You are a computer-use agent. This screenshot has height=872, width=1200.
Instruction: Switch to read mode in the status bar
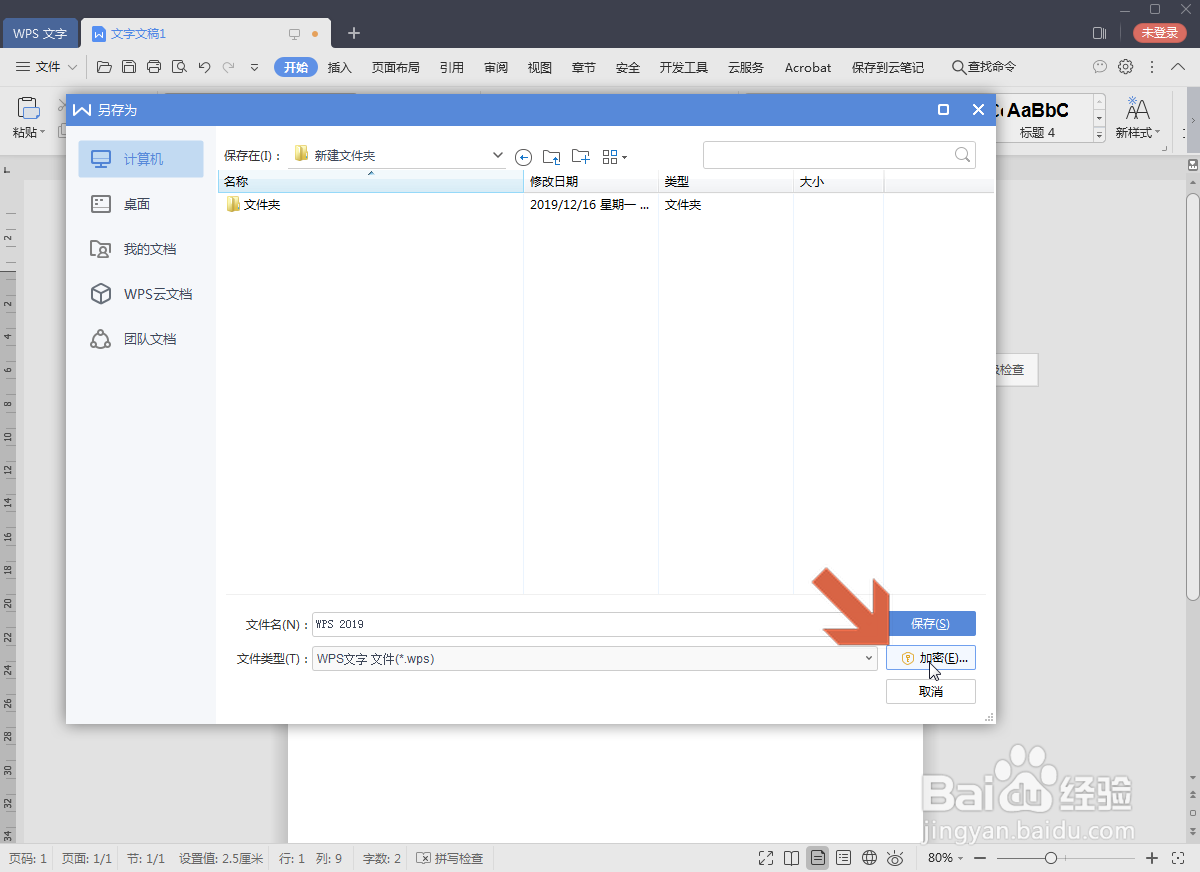(791, 857)
